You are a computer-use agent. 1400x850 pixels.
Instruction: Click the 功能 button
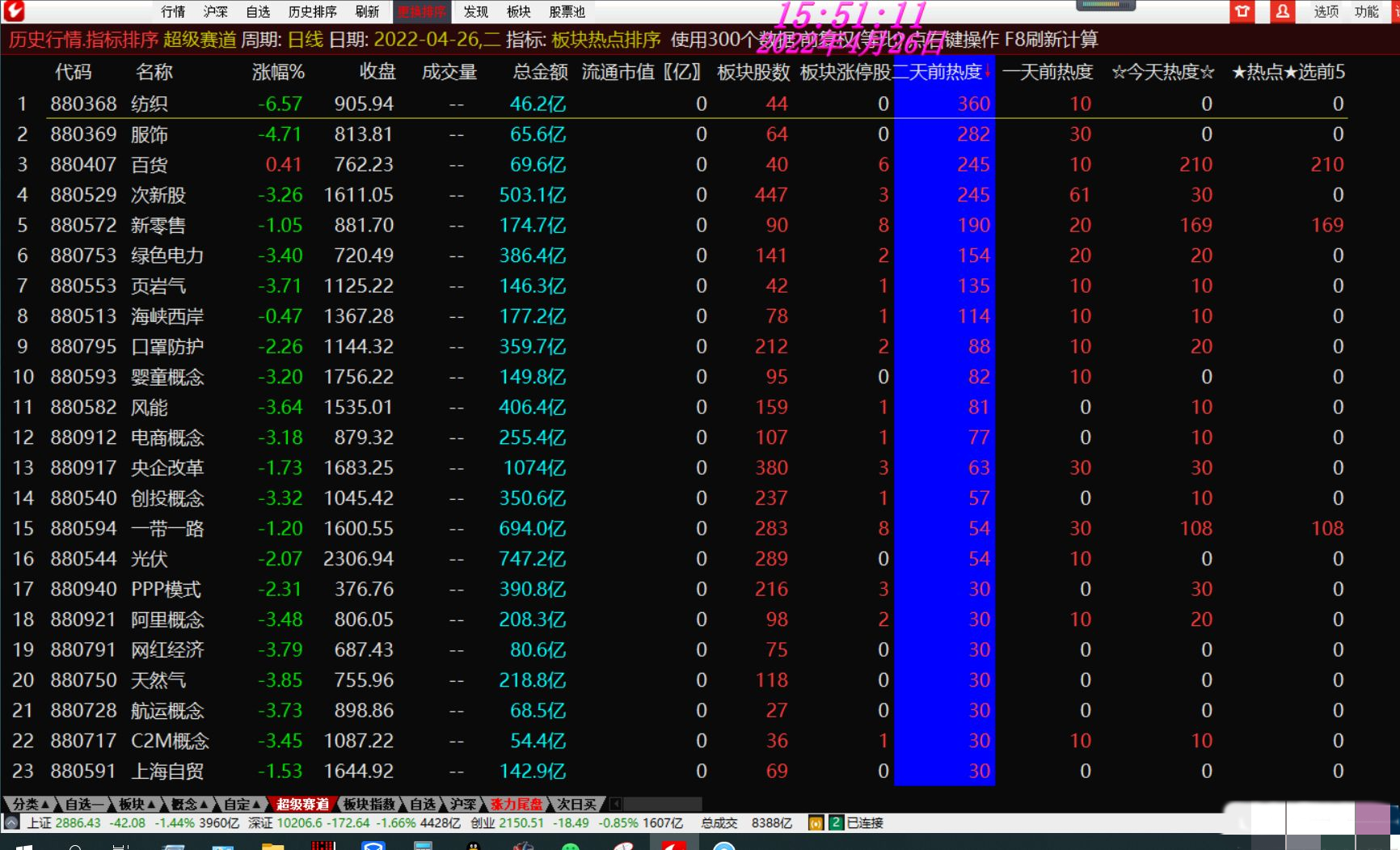[1366, 11]
